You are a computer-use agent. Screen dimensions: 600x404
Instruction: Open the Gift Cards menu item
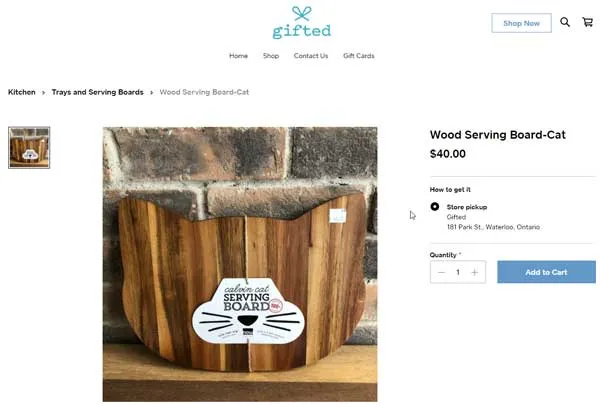pyautogui.click(x=359, y=56)
